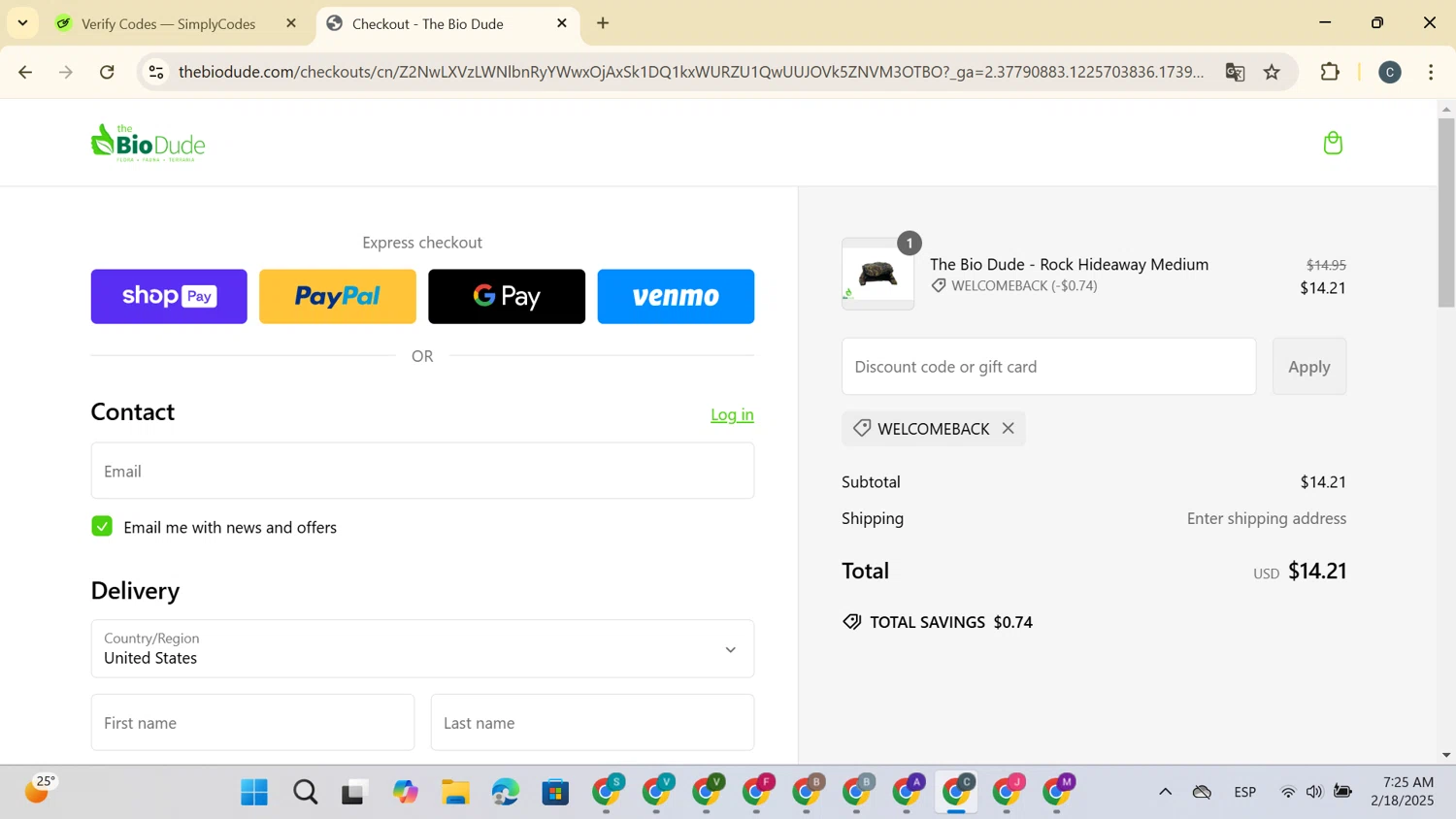The image size is (1456, 819).
Task: Open the shopping bag cart icon
Action: click(1333, 144)
